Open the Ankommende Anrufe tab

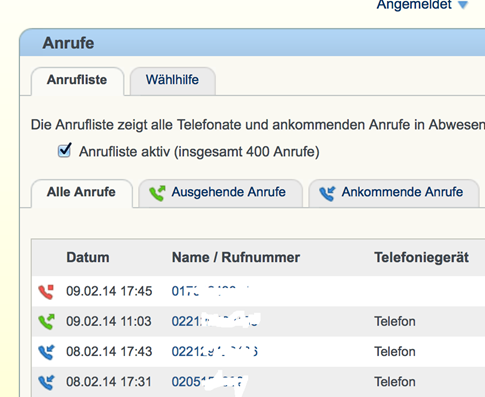393,193
